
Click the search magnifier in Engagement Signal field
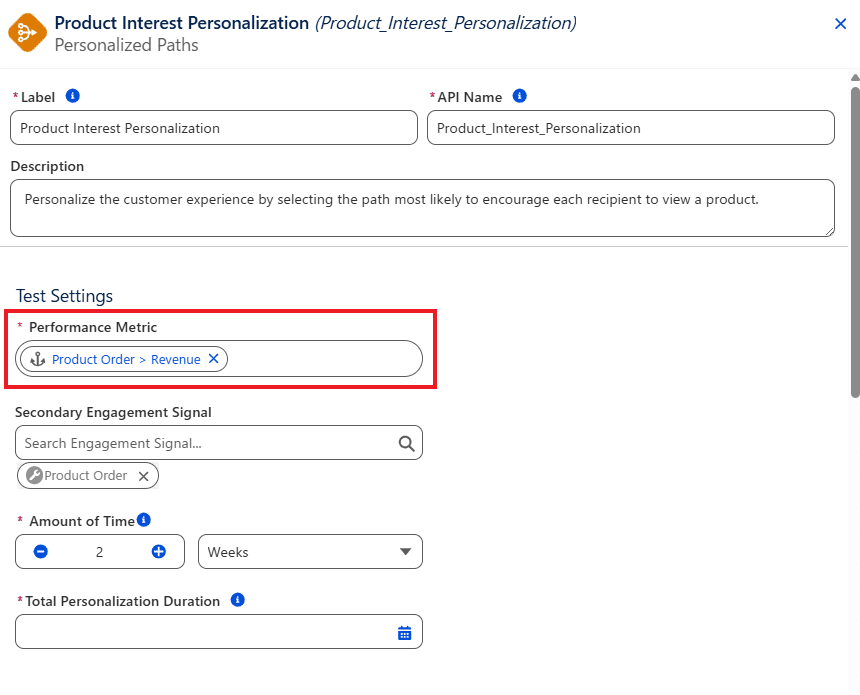(406, 443)
